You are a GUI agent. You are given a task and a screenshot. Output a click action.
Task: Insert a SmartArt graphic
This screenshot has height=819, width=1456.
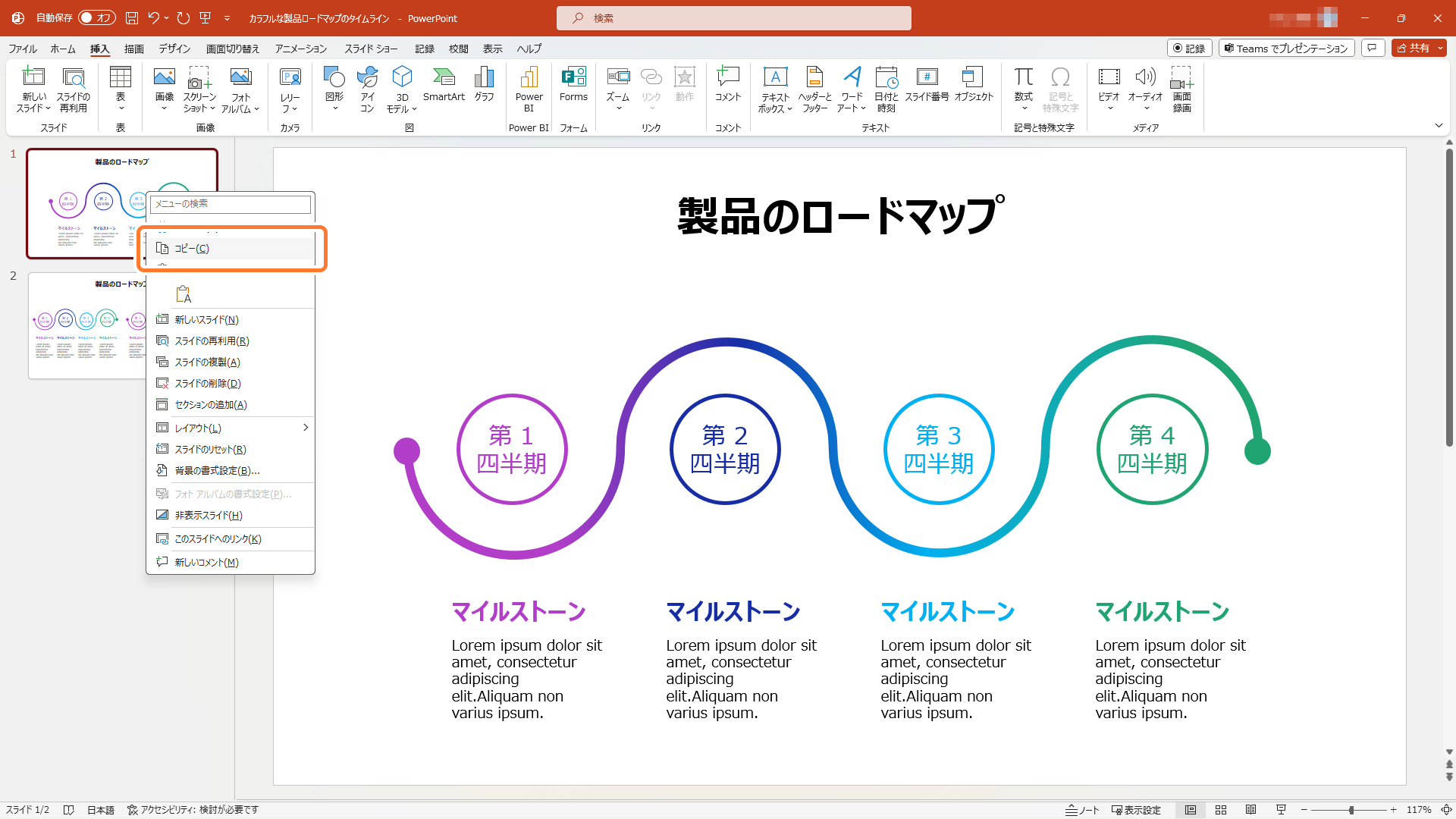tap(444, 86)
